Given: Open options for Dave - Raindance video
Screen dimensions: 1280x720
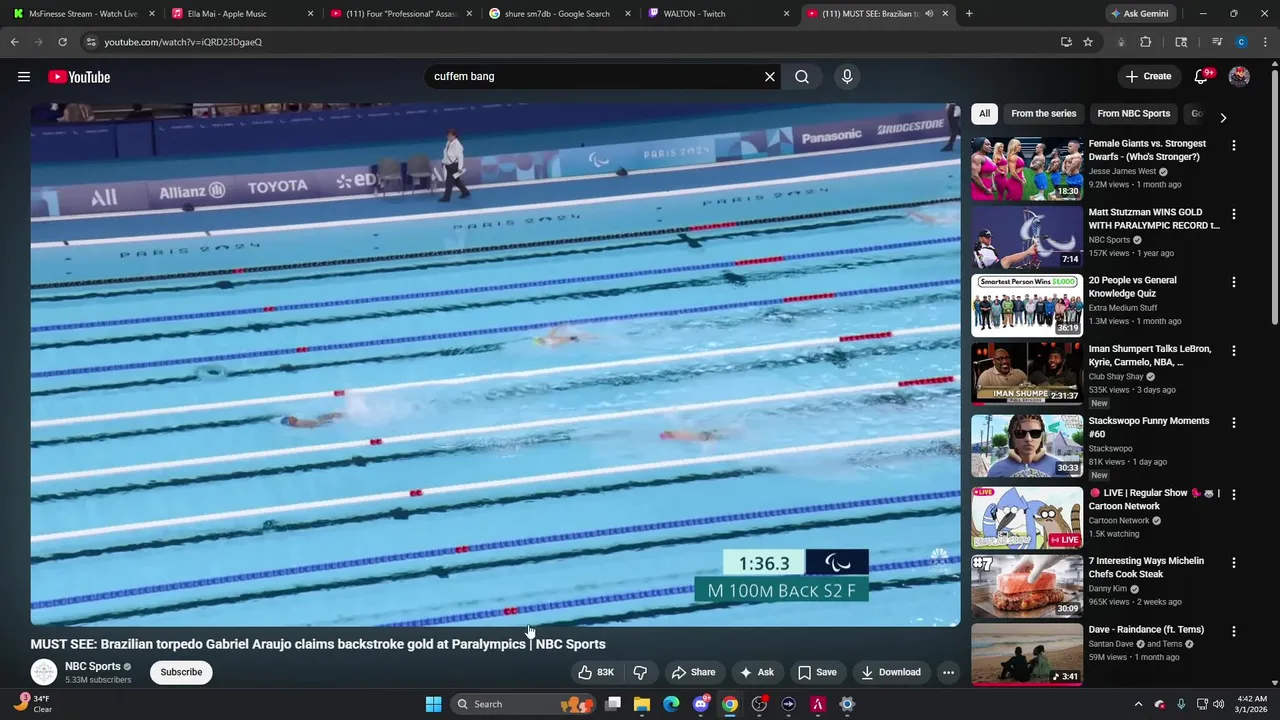Looking at the screenshot, I should [x=1233, y=632].
